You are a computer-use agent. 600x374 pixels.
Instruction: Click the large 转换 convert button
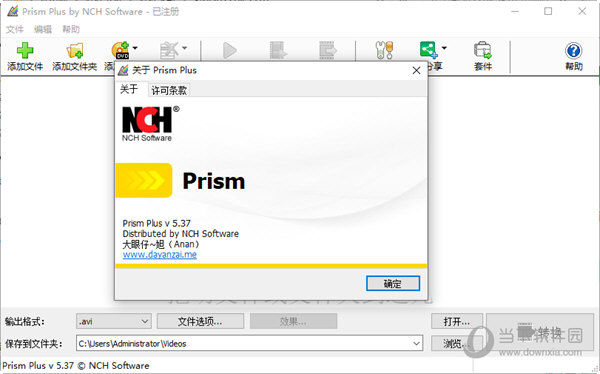coord(540,333)
